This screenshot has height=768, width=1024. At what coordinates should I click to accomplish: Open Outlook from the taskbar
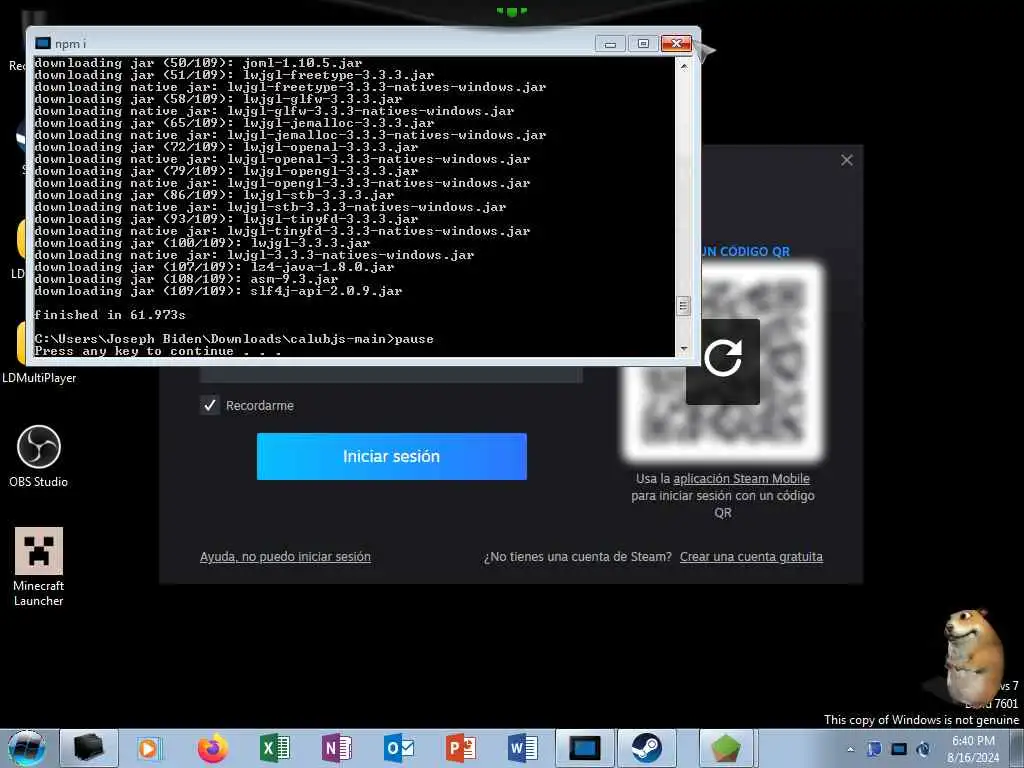(x=398, y=748)
